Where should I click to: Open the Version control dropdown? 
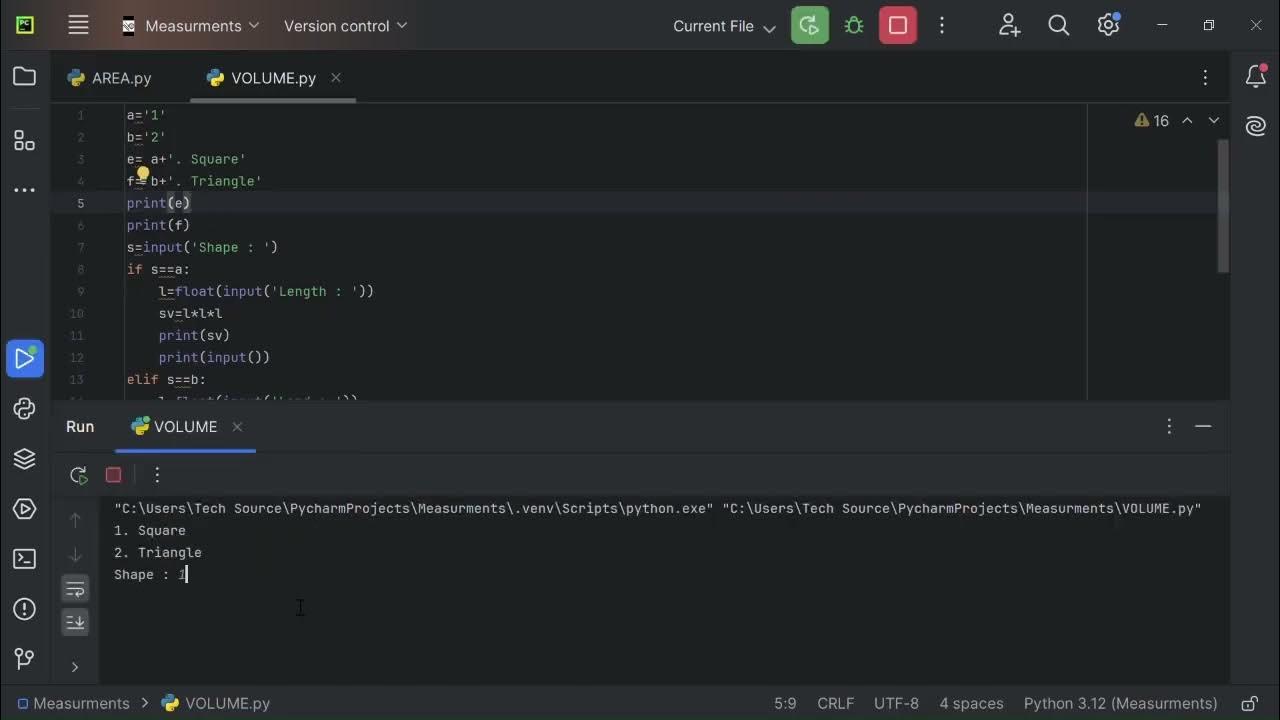pos(345,26)
